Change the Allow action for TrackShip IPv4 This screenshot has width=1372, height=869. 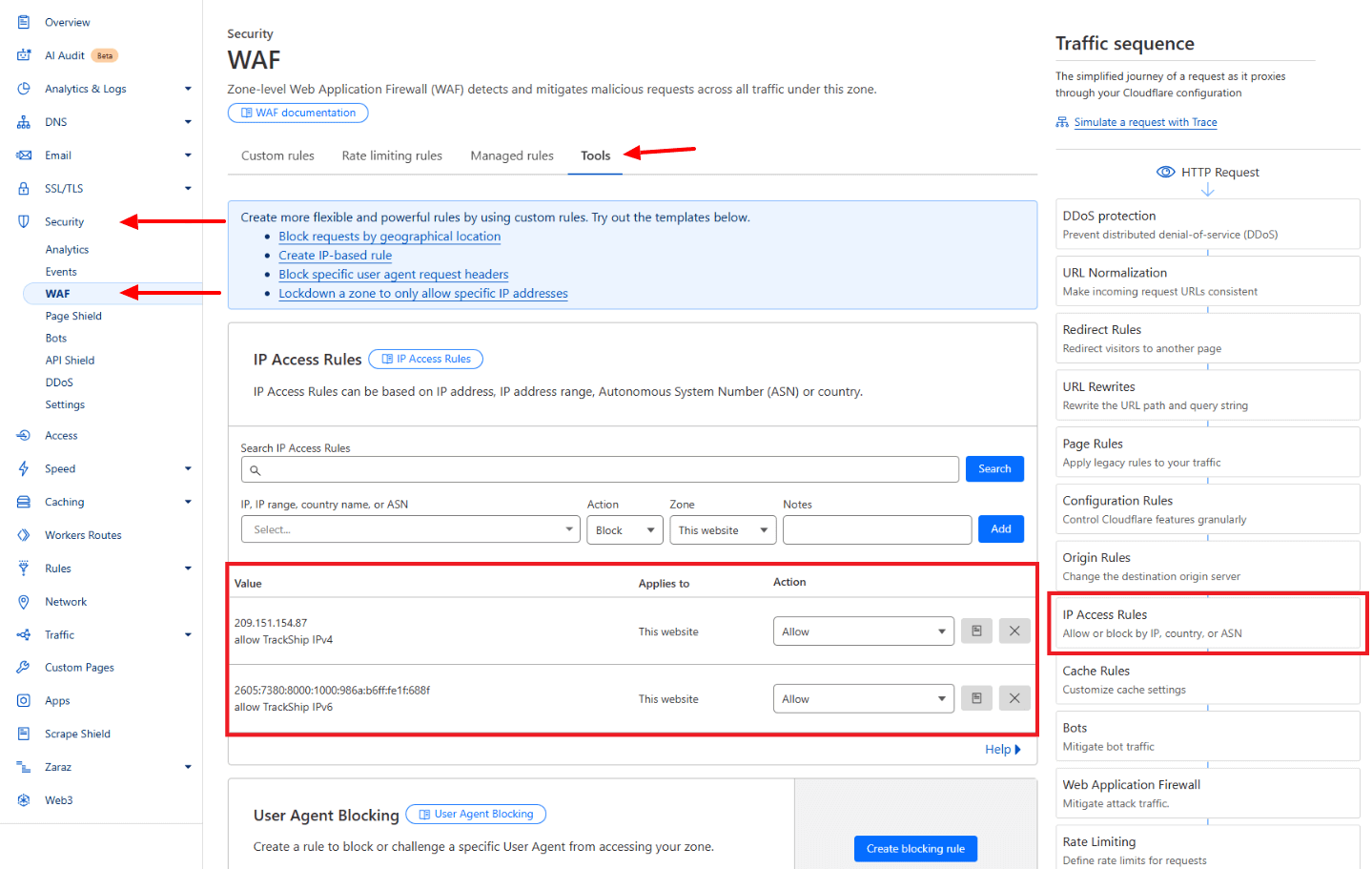click(863, 631)
